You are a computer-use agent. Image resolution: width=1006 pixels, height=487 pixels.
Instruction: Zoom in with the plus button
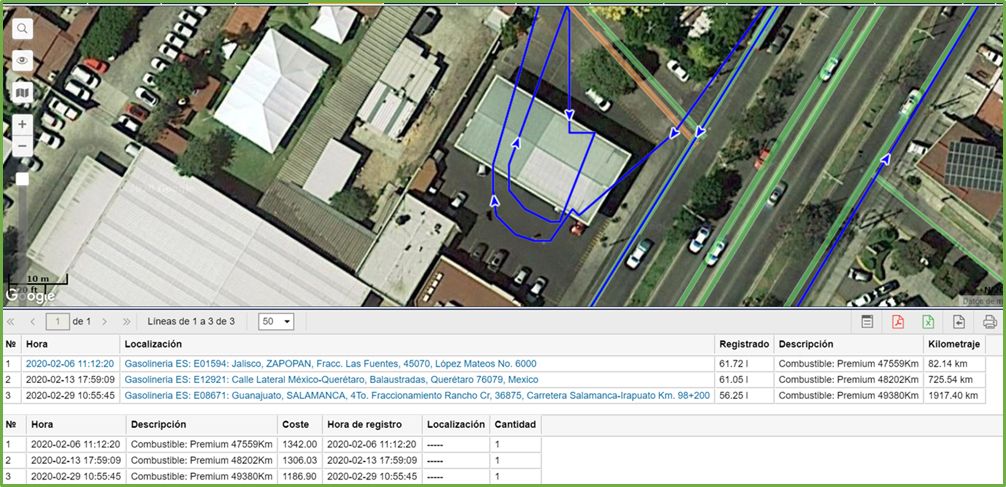[x=22, y=124]
